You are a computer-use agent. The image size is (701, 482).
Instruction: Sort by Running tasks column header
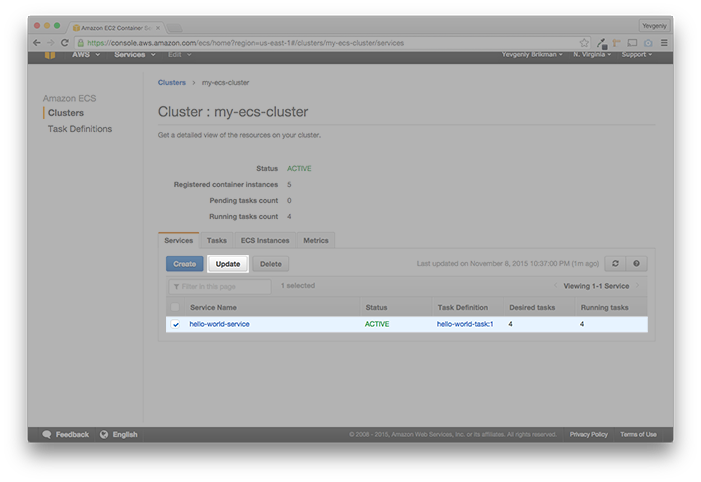604,307
